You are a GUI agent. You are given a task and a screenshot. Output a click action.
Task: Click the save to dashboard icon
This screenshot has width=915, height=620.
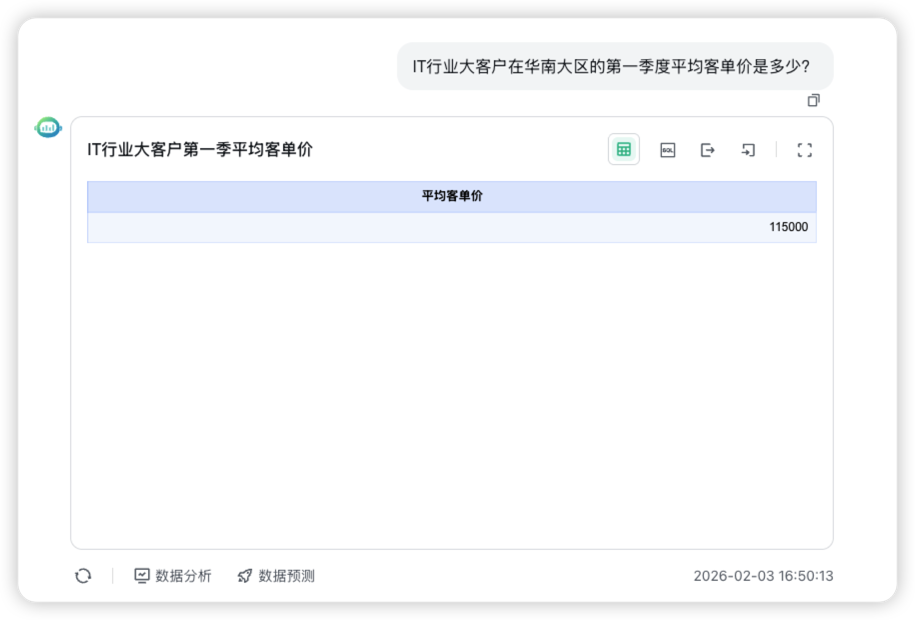click(747, 149)
